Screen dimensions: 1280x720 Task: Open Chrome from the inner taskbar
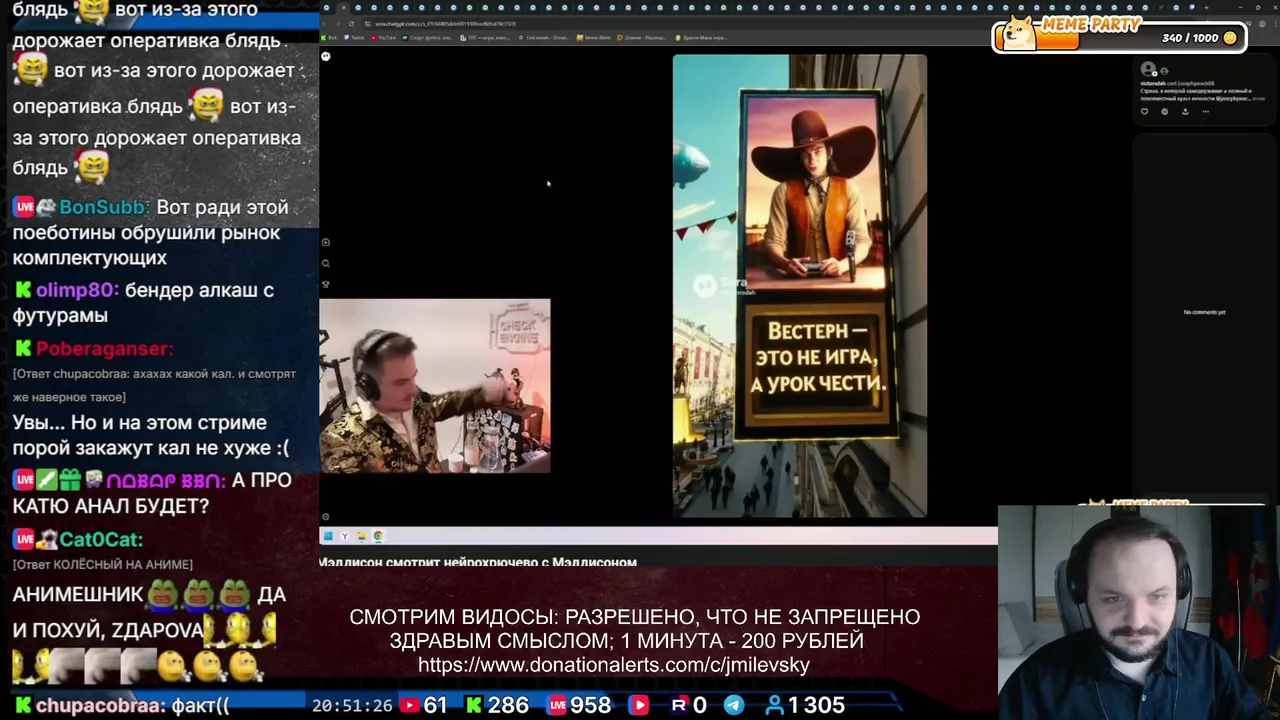coord(378,536)
